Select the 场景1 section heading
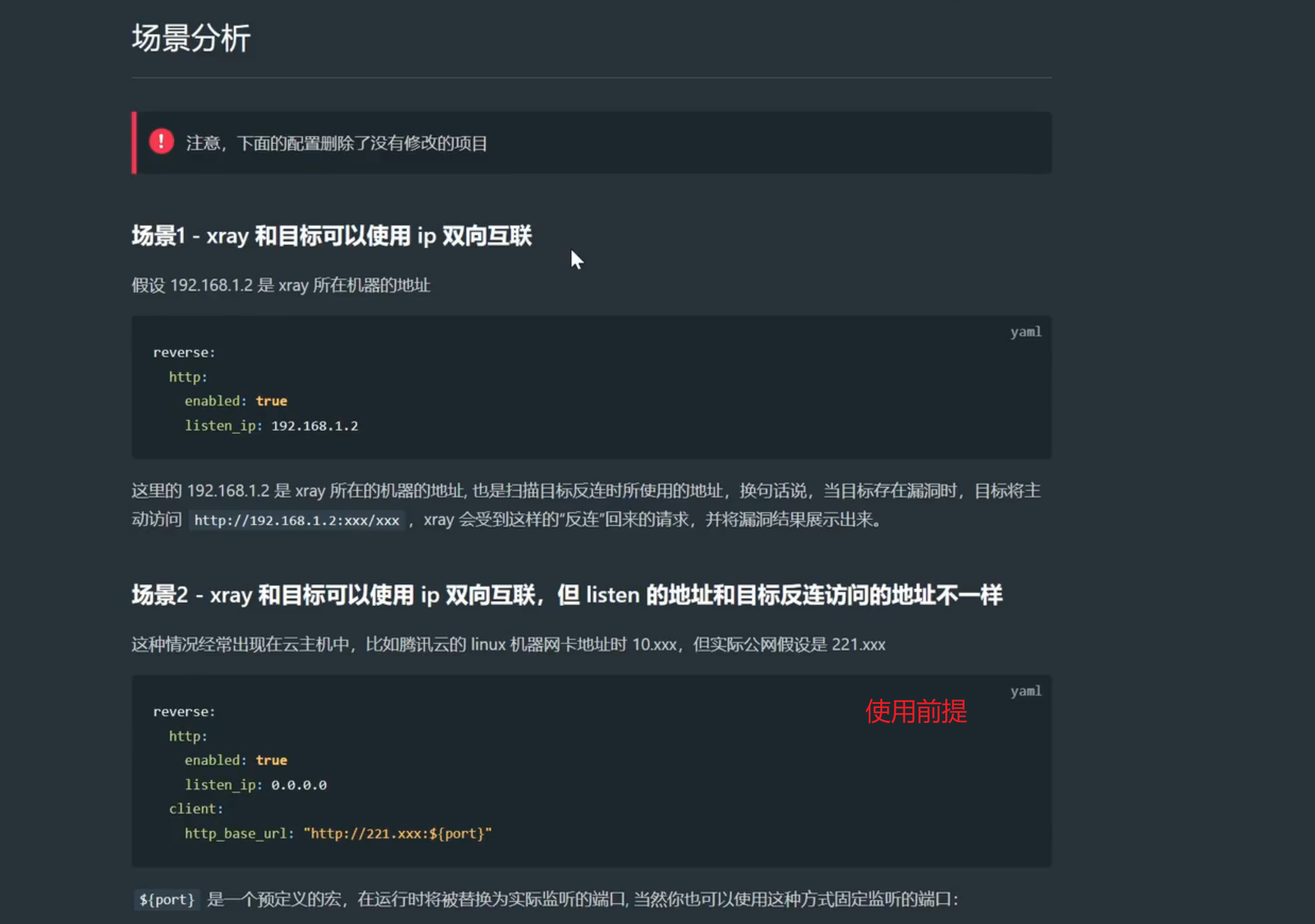 coord(331,236)
